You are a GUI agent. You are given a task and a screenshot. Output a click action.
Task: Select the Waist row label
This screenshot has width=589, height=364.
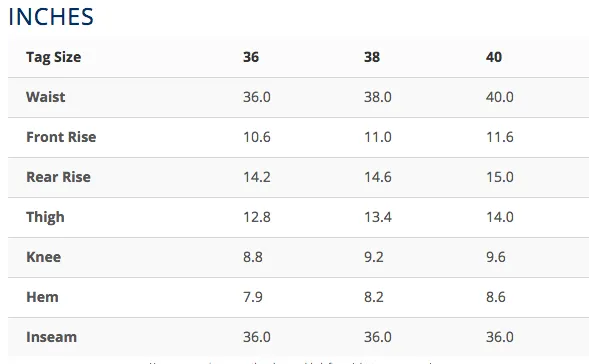pyautogui.click(x=45, y=97)
